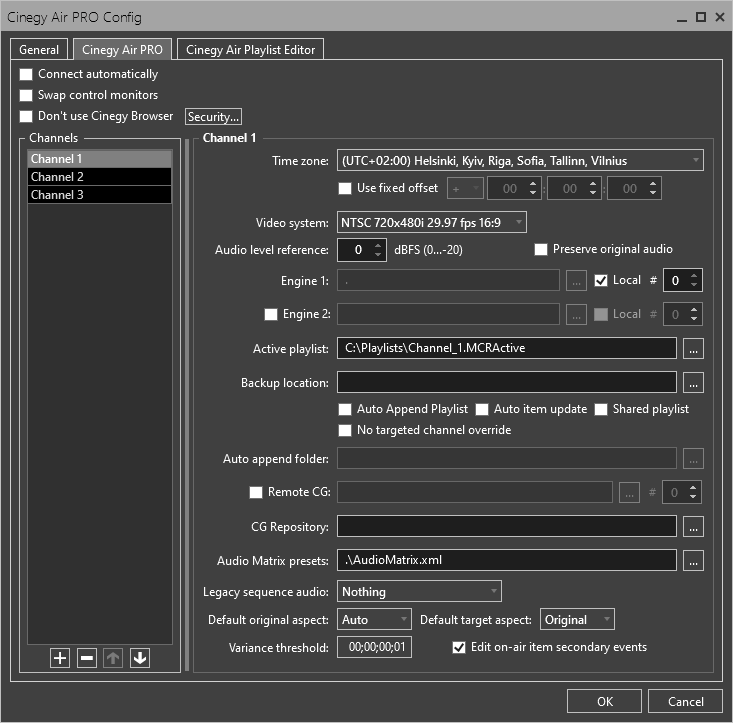Toggle Swap control monitors
The image size is (733, 723).
tap(26, 95)
